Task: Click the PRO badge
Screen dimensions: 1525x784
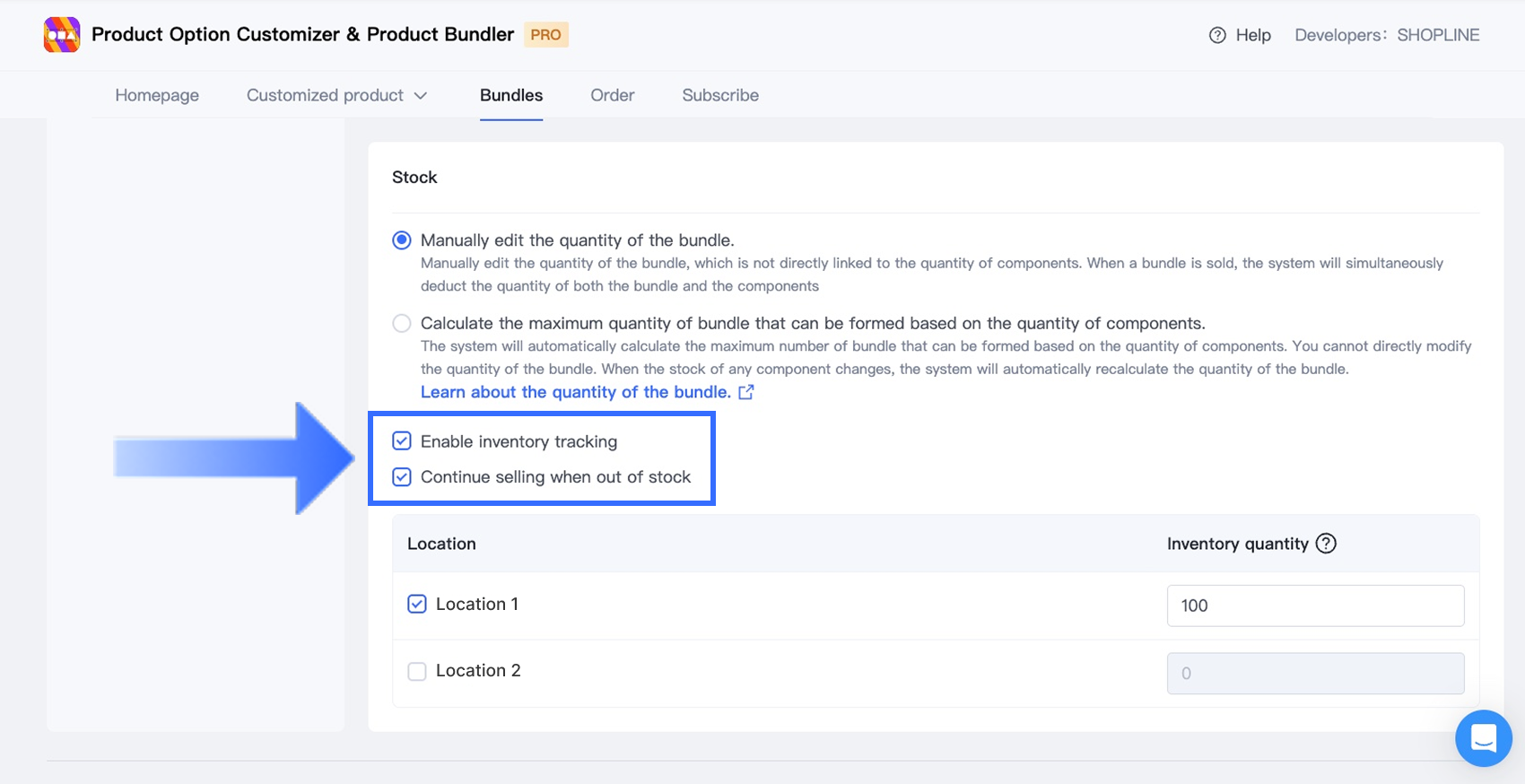Action: pos(545,35)
